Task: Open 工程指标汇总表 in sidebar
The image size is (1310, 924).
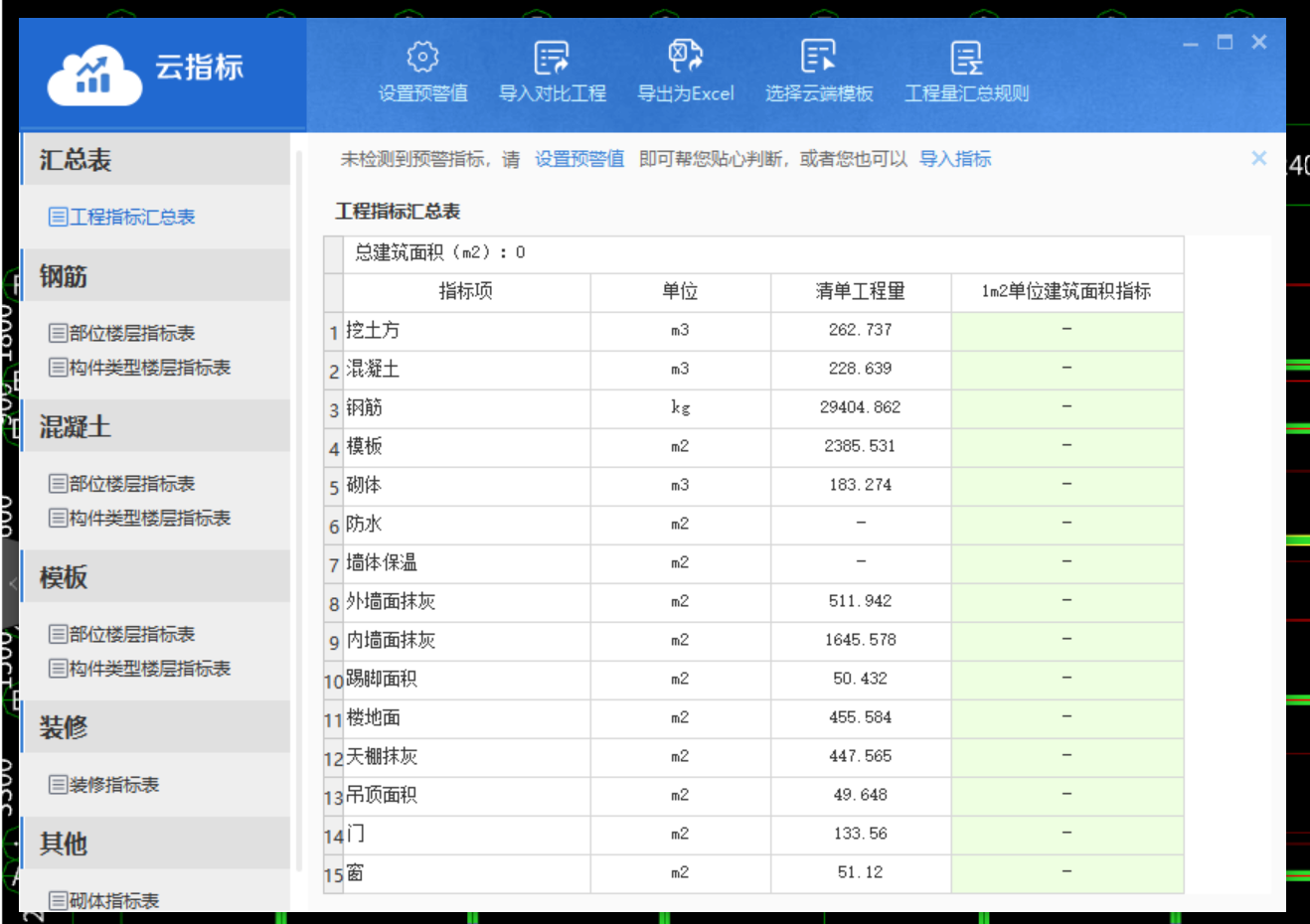Action: pos(122,217)
